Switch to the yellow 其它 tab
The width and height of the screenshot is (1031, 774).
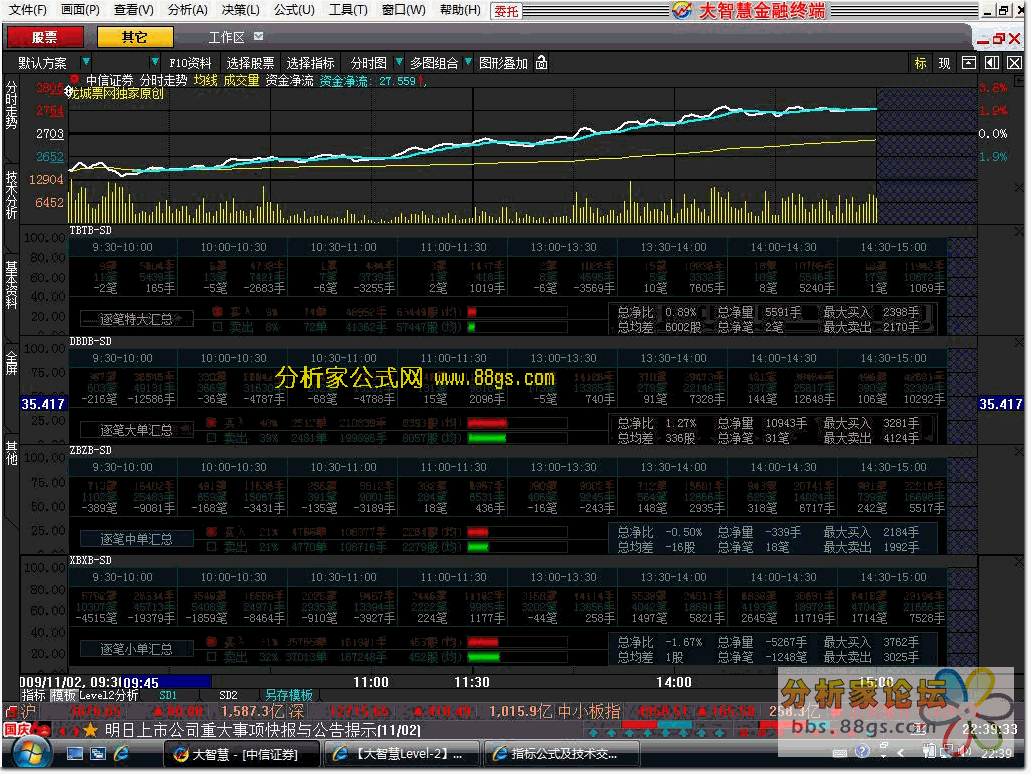(x=135, y=37)
